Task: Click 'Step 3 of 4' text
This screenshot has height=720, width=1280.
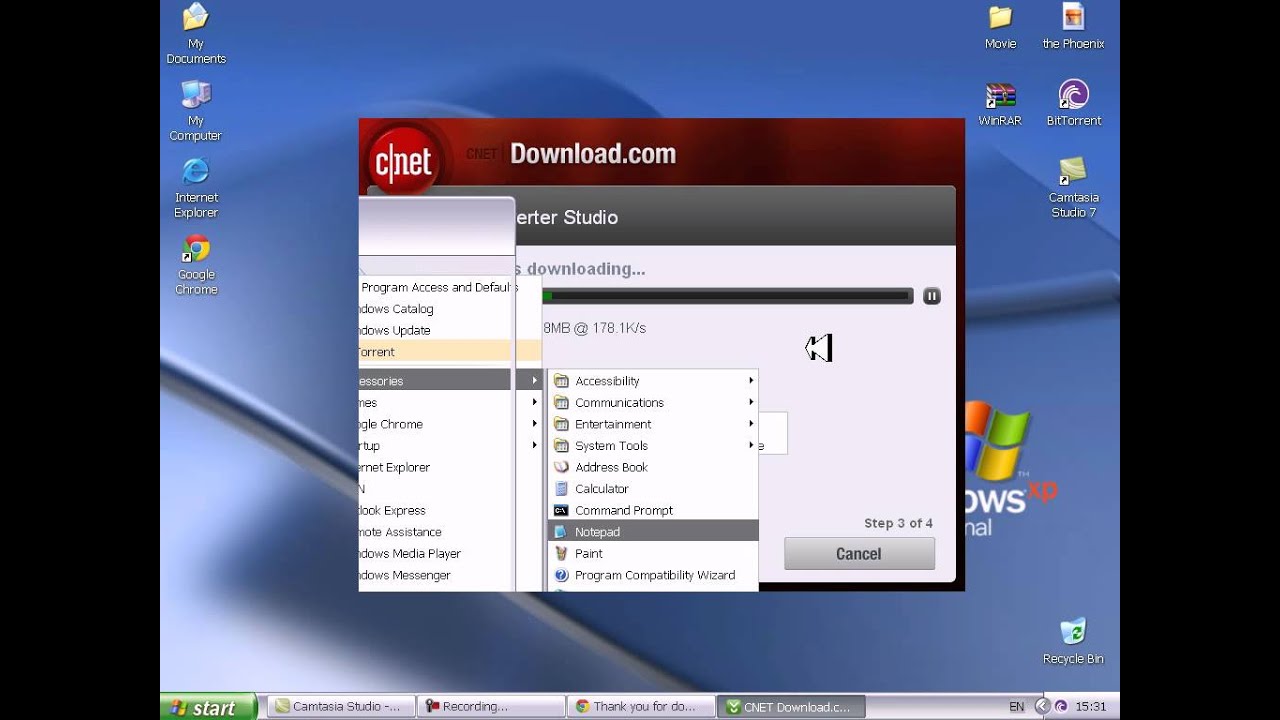Action: click(x=898, y=523)
